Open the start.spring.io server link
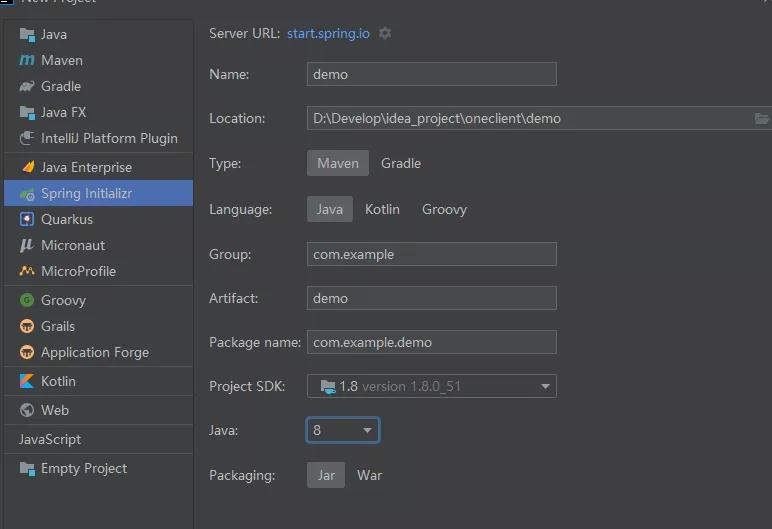This screenshot has width=772, height=529. 328,33
